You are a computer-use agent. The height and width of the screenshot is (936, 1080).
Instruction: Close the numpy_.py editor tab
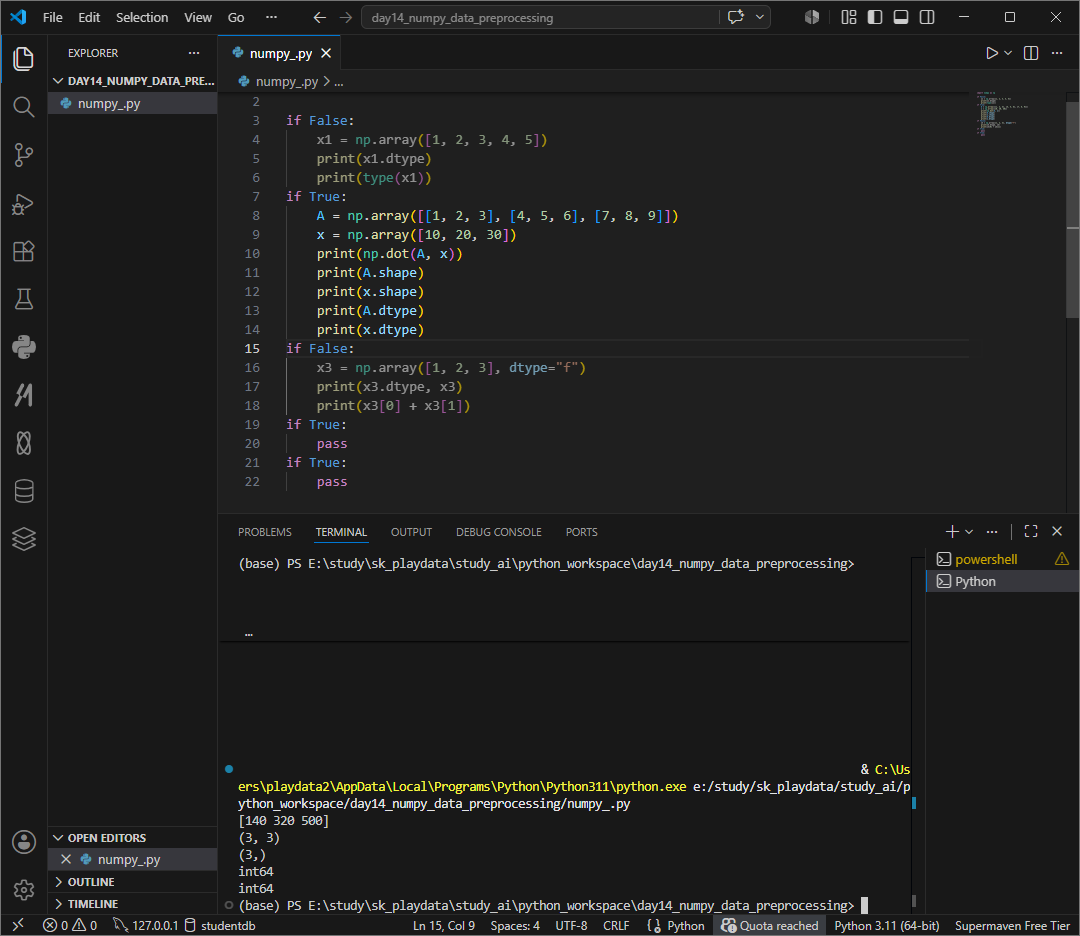[x=326, y=53]
